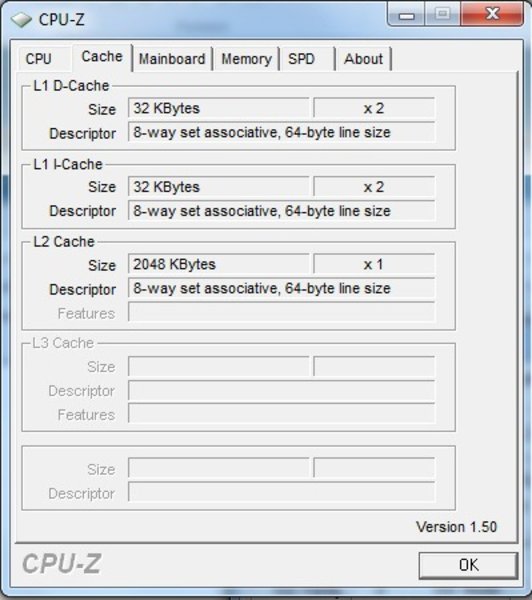
Task: Click the L1 D-Cache descriptor field
Action: [x=282, y=132]
